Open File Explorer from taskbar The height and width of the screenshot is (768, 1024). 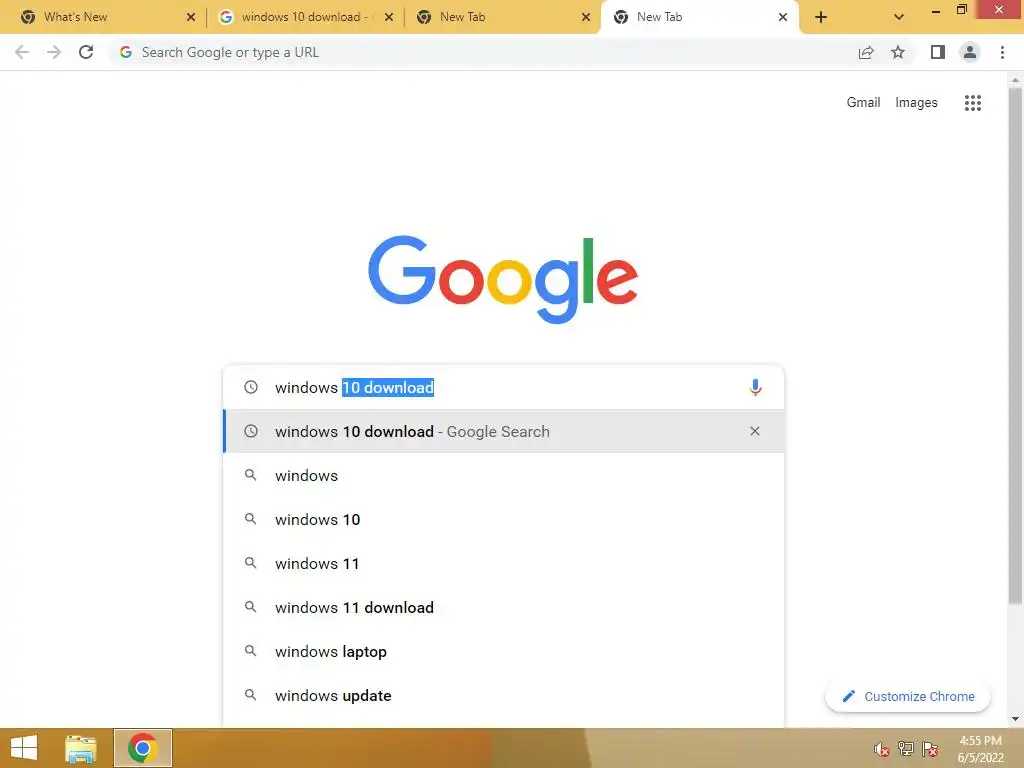tap(81, 748)
